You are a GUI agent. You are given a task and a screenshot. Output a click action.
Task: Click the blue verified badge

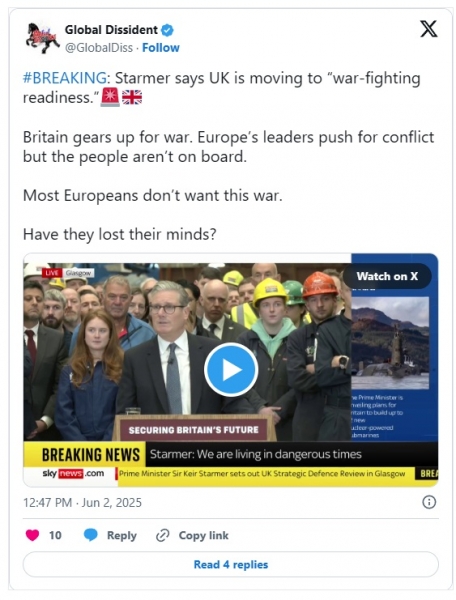167,30
